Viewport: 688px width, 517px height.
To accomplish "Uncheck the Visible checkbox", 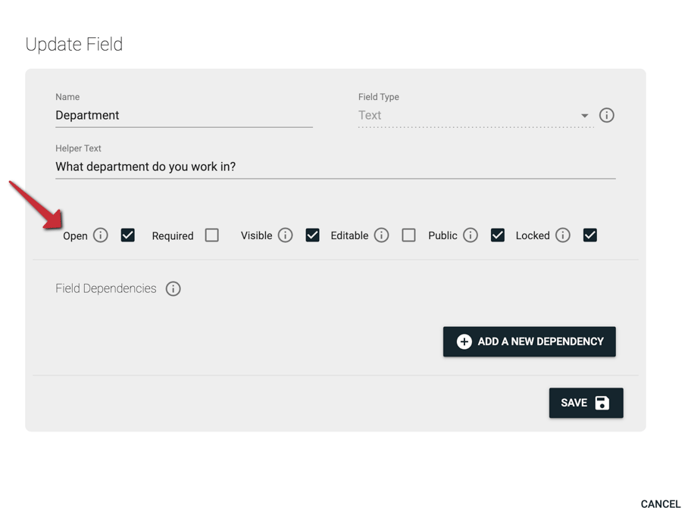I will point(312,235).
